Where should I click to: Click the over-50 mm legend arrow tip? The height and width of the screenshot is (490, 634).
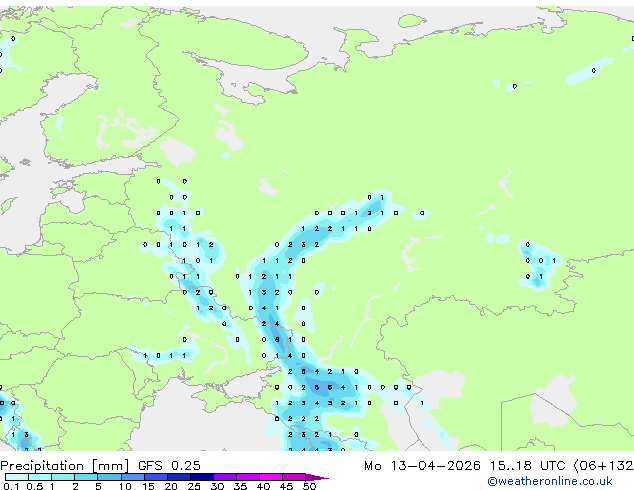pos(317,477)
